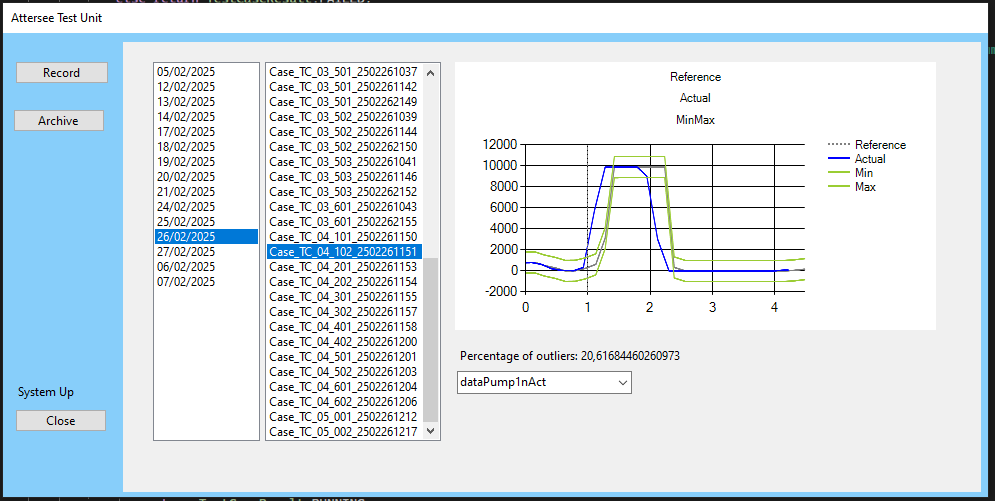Select Case_TC_04_201_2502261153
995x501 pixels.
345,267
